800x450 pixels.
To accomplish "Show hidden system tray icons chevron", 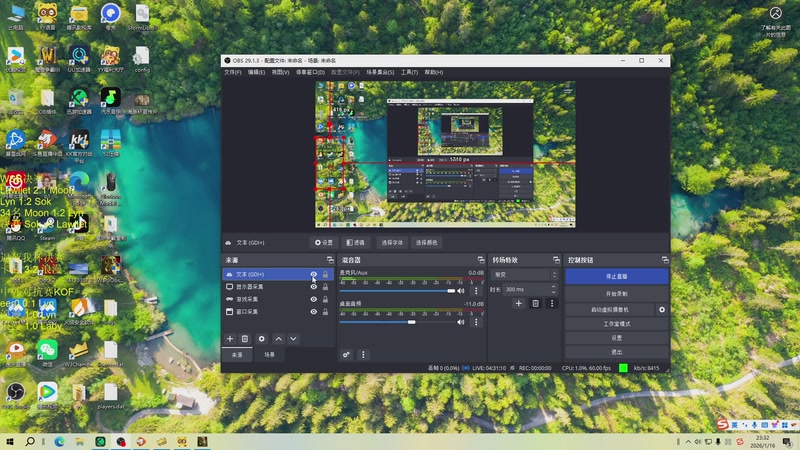I will point(688,442).
